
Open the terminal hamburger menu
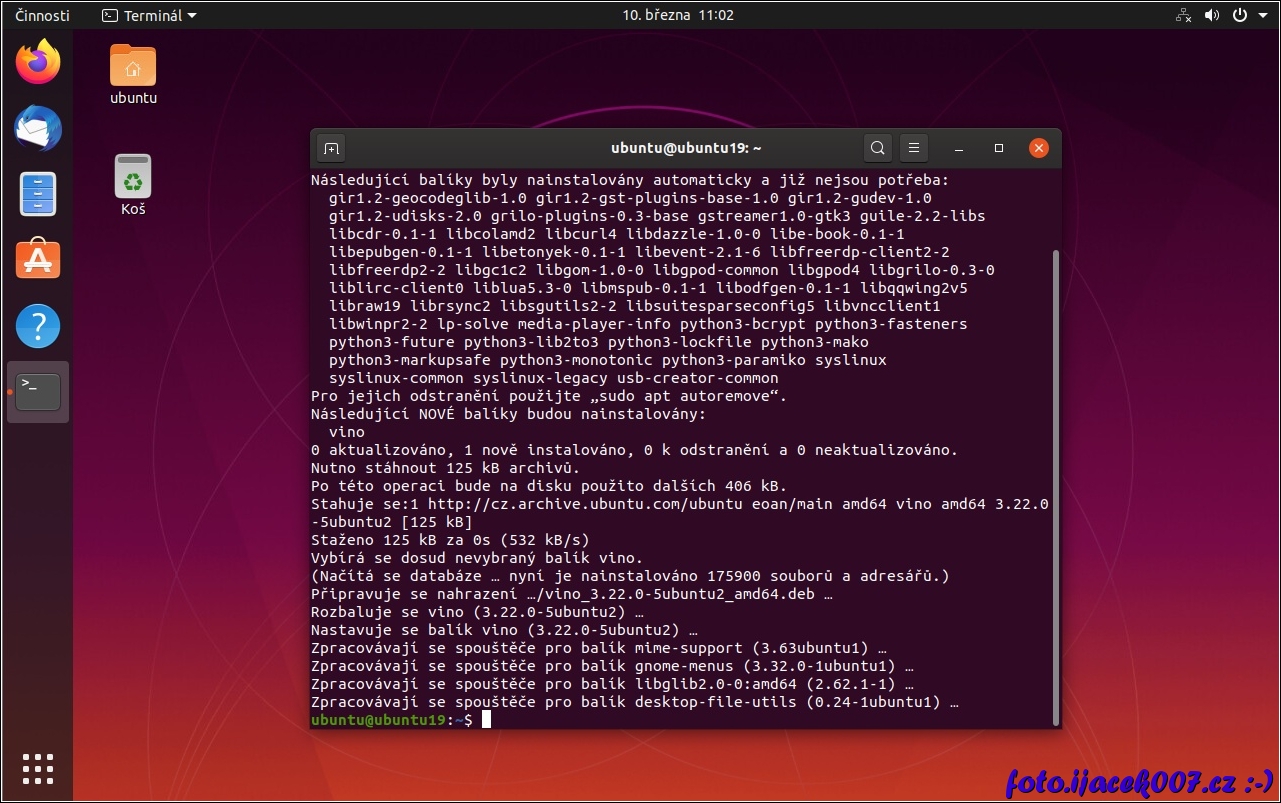coord(913,148)
